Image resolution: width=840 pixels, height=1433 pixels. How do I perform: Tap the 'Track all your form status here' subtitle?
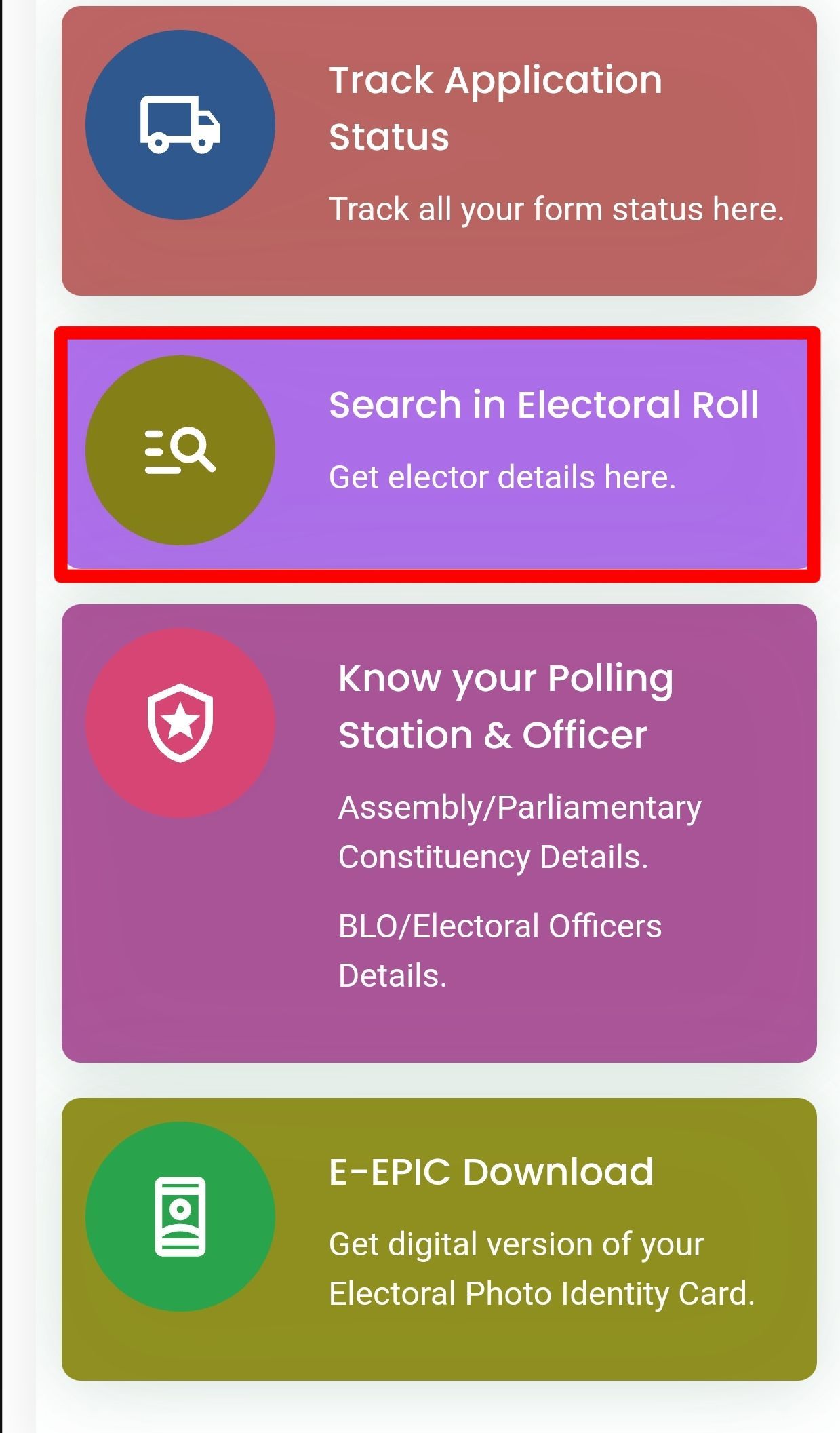(x=557, y=209)
